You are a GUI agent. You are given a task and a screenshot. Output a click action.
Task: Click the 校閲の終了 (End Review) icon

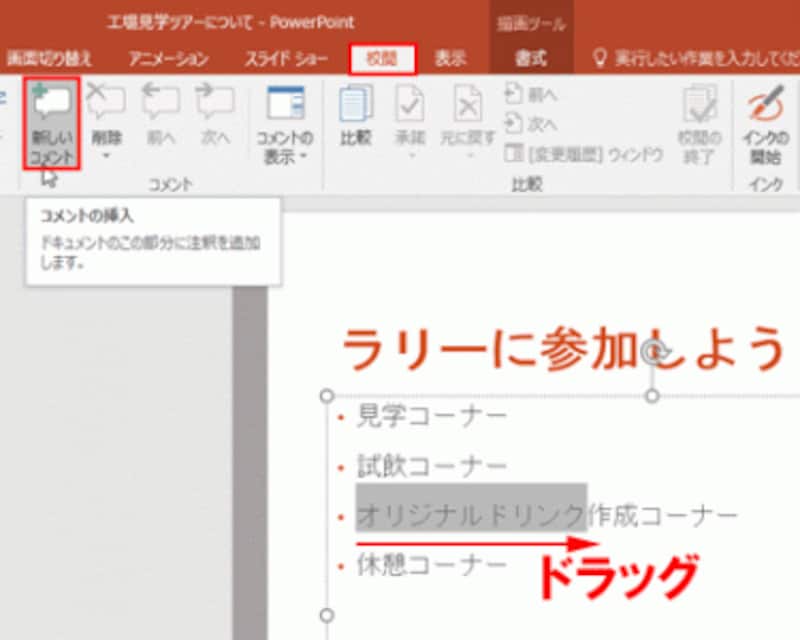point(699,104)
